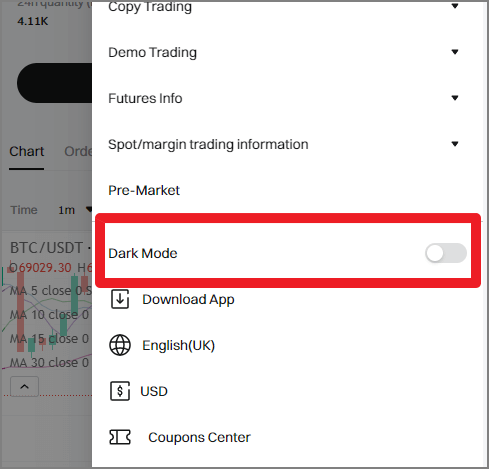Collapse the indicator legend with caret button

(x=24, y=387)
